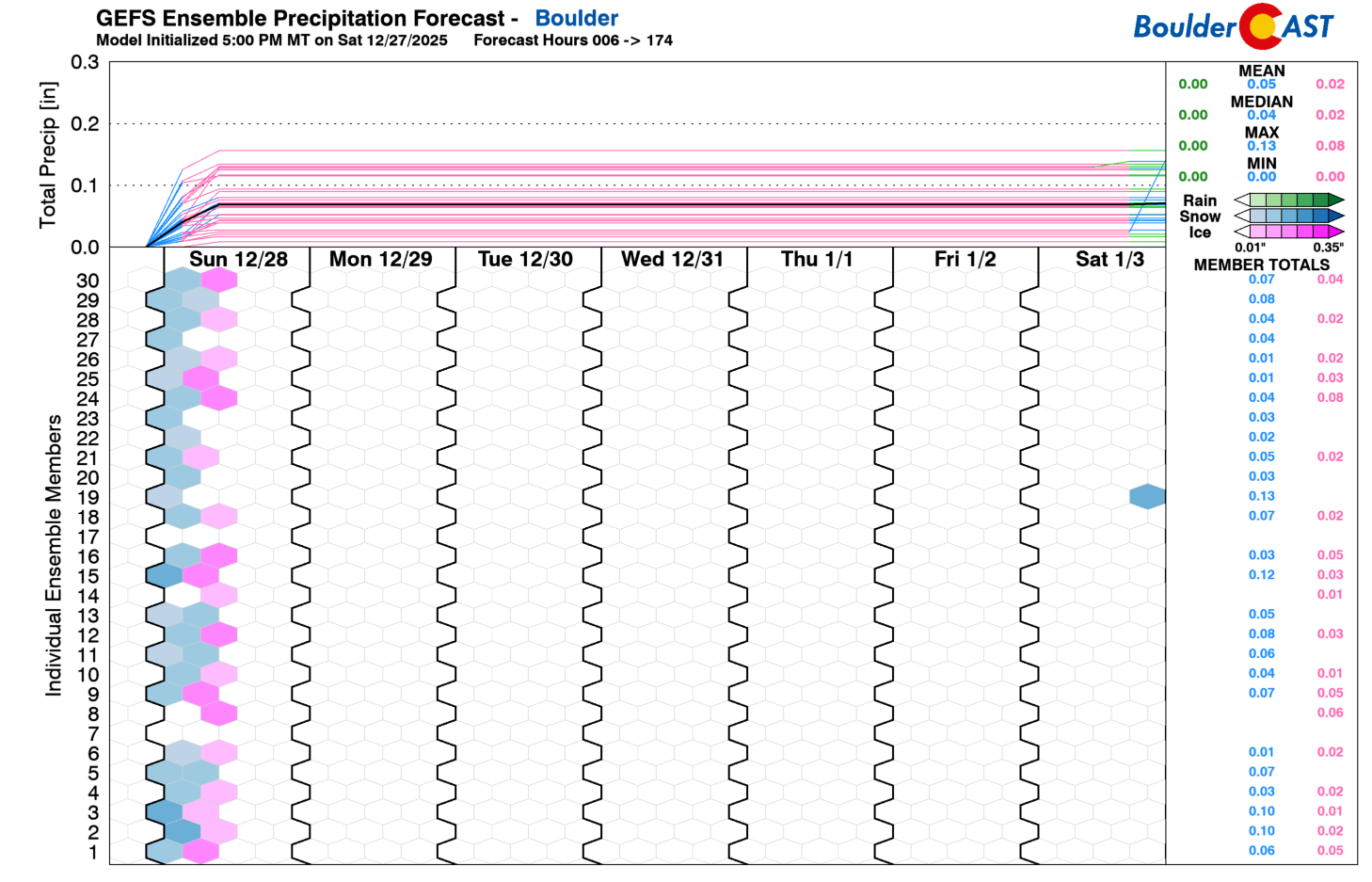Click the BoulderCAST logo
Screen dimensions: 1372x882
coord(1233,26)
